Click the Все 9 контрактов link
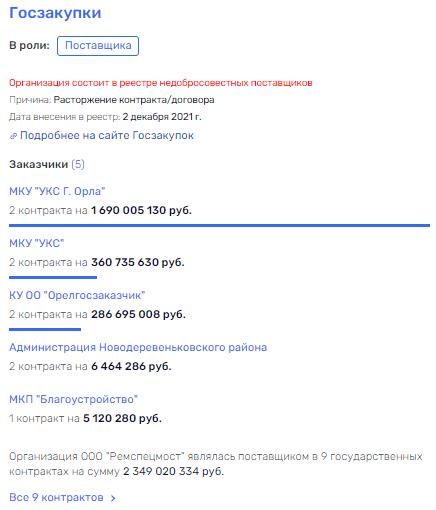This screenshot has height=510, width=436. 56,497
